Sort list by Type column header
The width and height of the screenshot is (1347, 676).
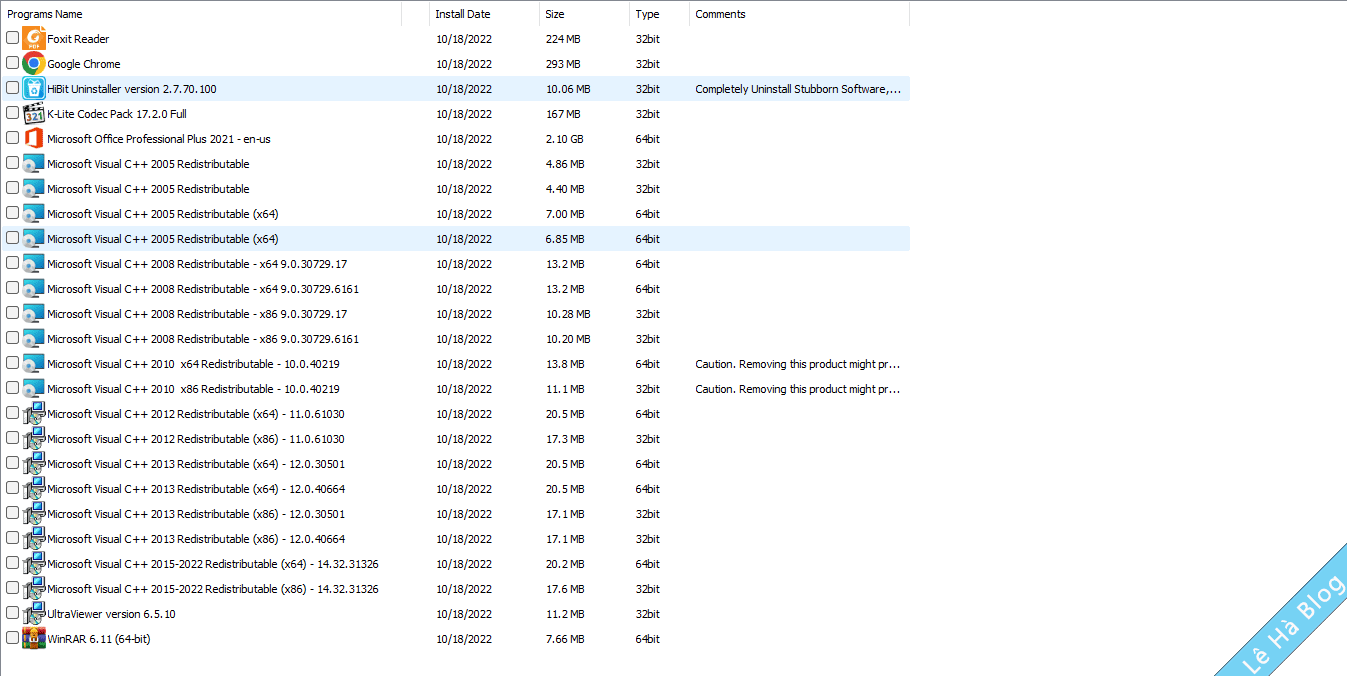pos(659,14)
